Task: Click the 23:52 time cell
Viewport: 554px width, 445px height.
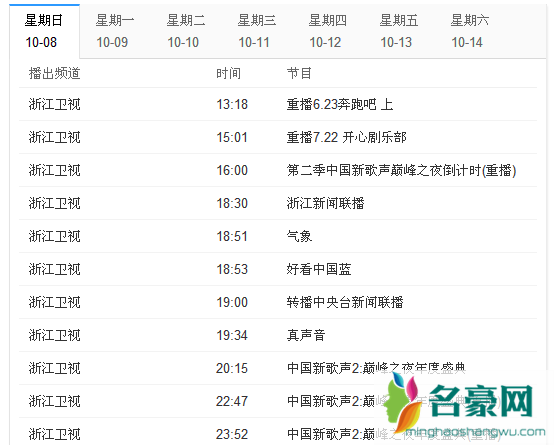Action: pos(232,434)
